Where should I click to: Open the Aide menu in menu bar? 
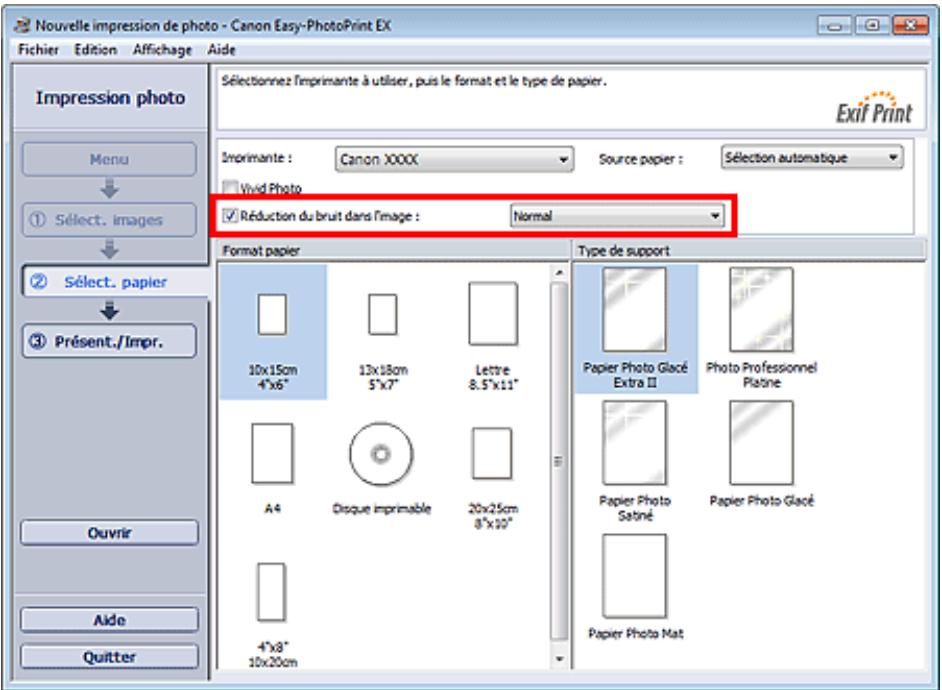tap(222, 50)
